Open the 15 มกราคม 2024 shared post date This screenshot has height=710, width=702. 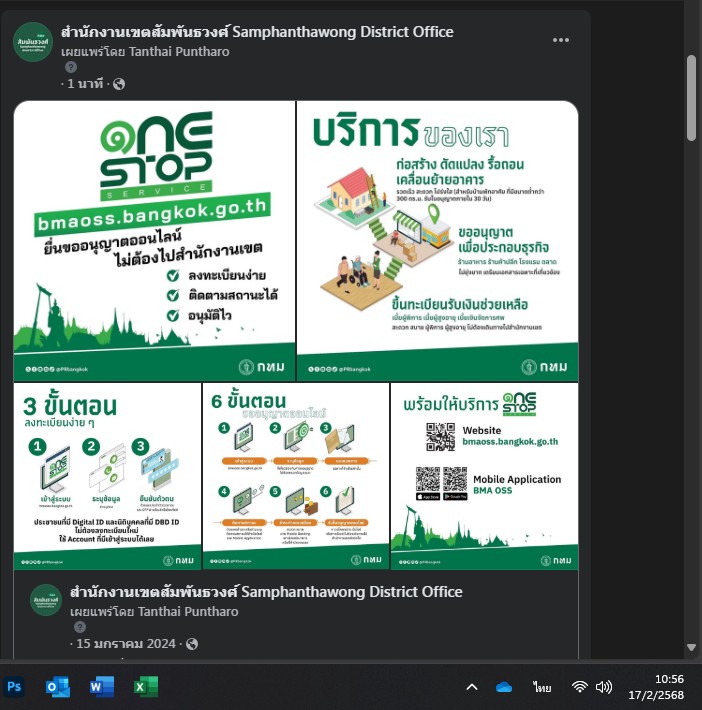(125, 643)
